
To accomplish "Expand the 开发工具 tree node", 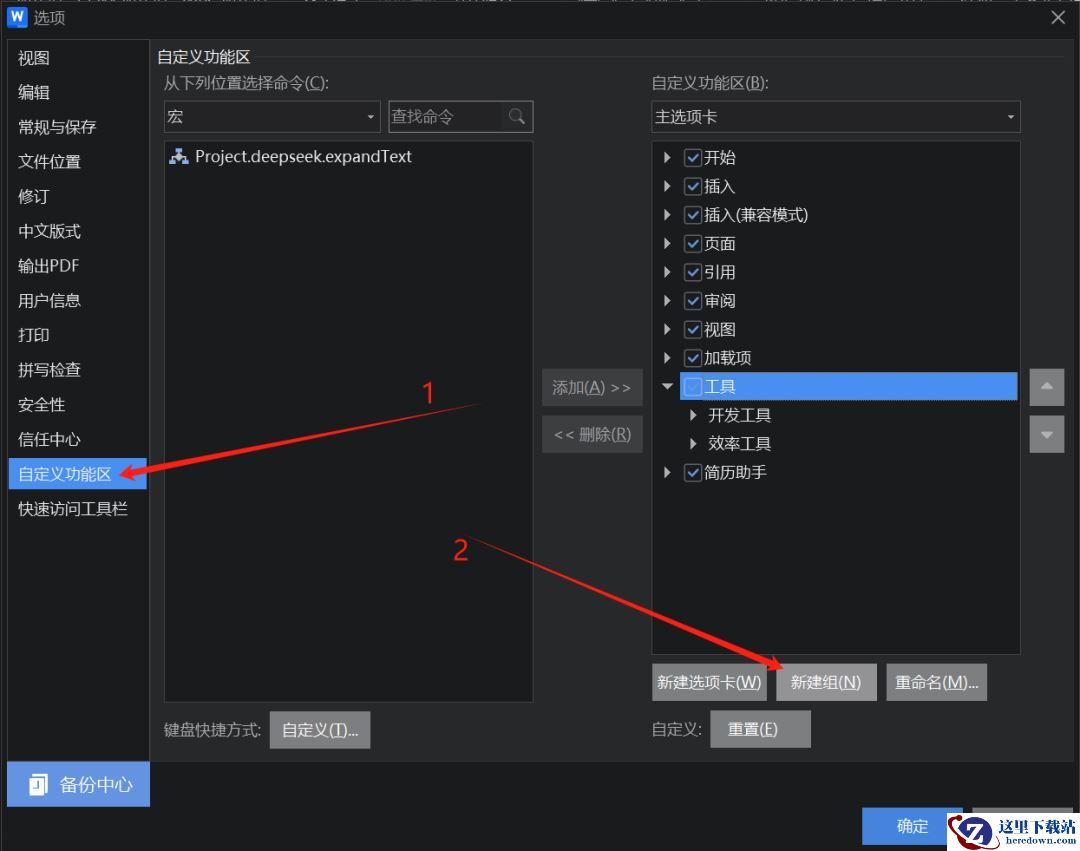I will tap(693, 415).
